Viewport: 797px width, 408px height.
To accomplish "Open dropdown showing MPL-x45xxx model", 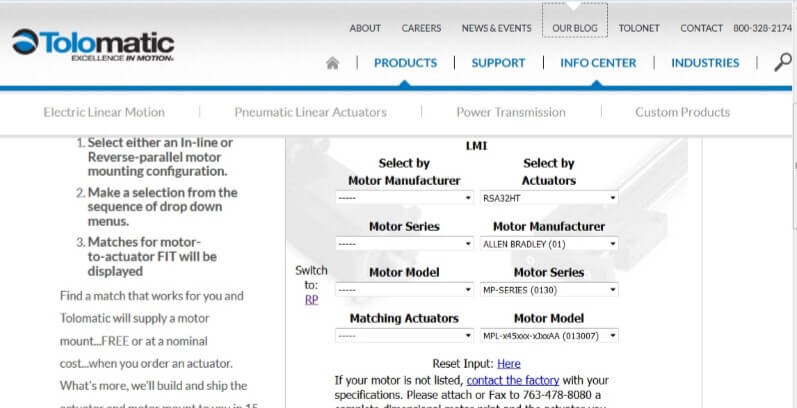I will coord(549,335).
